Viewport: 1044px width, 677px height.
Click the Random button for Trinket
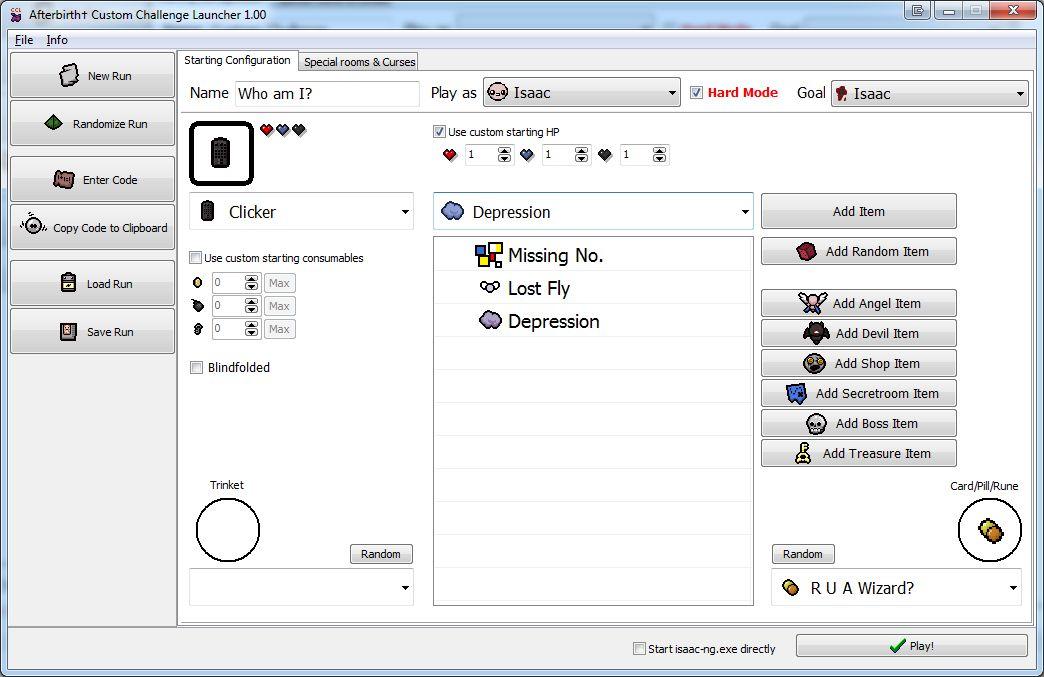pos(381,554)
